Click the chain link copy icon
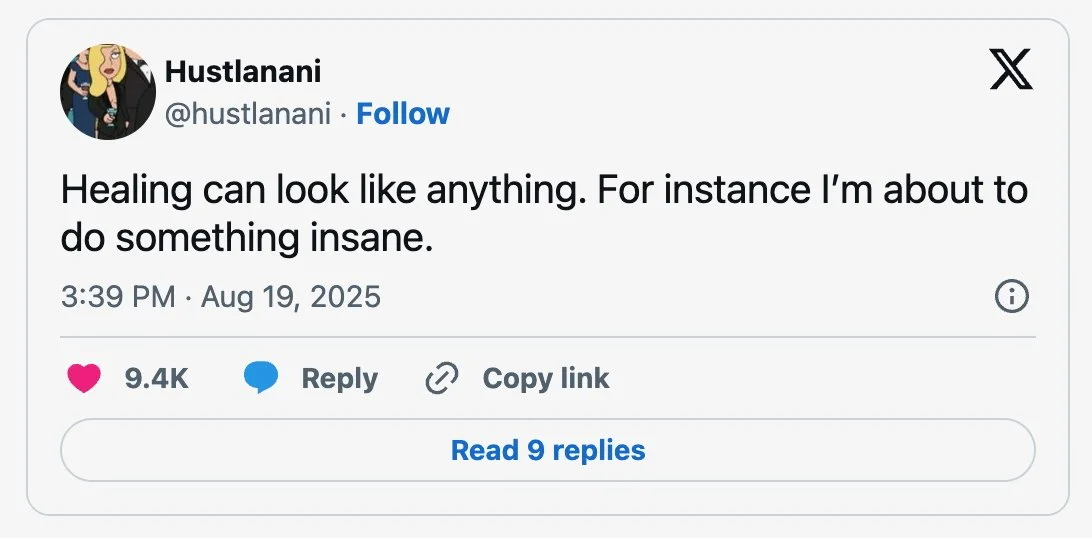This screenshot has width=1092, height=538. pos(441,378)
